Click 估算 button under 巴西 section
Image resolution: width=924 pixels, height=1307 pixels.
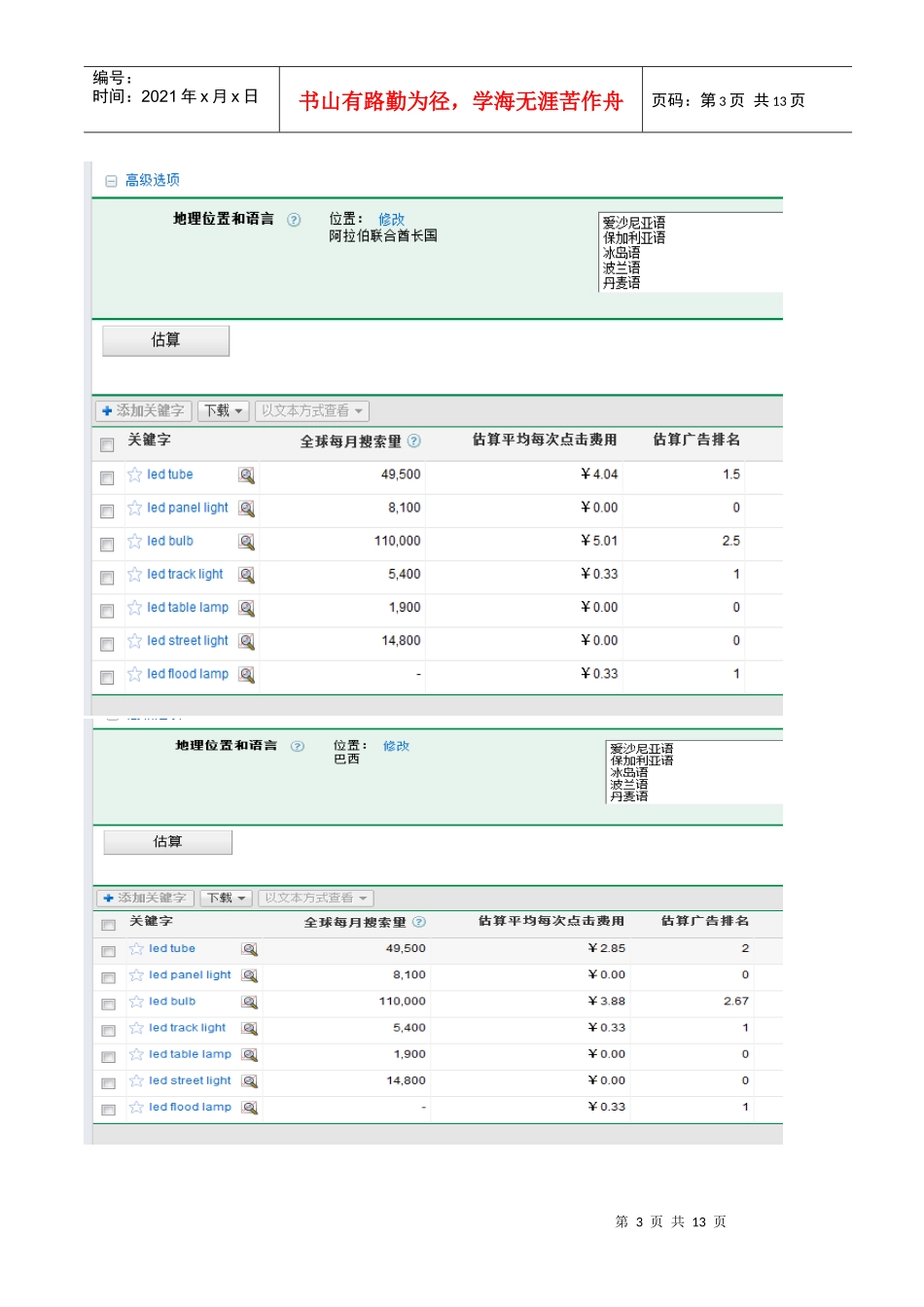tap(168, 842)
